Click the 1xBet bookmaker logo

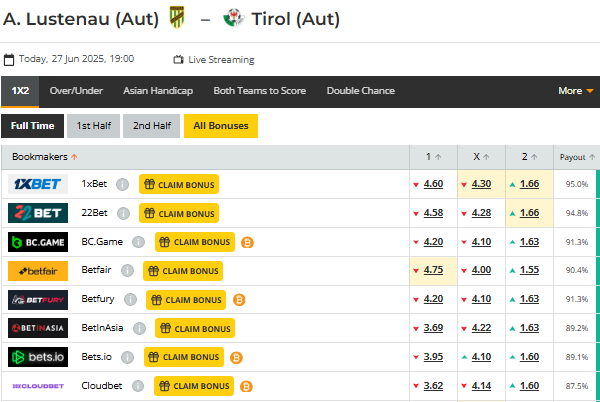[x=38, y=184]
